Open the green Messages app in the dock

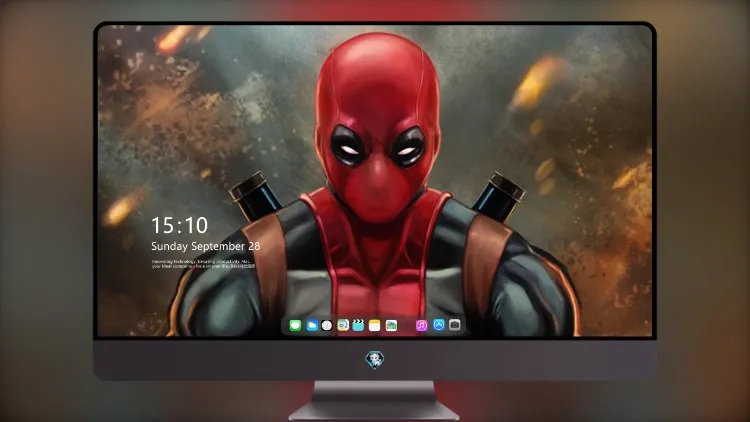coord(295,325)
